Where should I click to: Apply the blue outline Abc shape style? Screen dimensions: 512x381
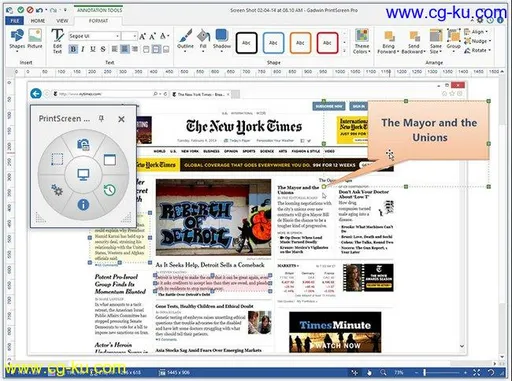point(273,43)
